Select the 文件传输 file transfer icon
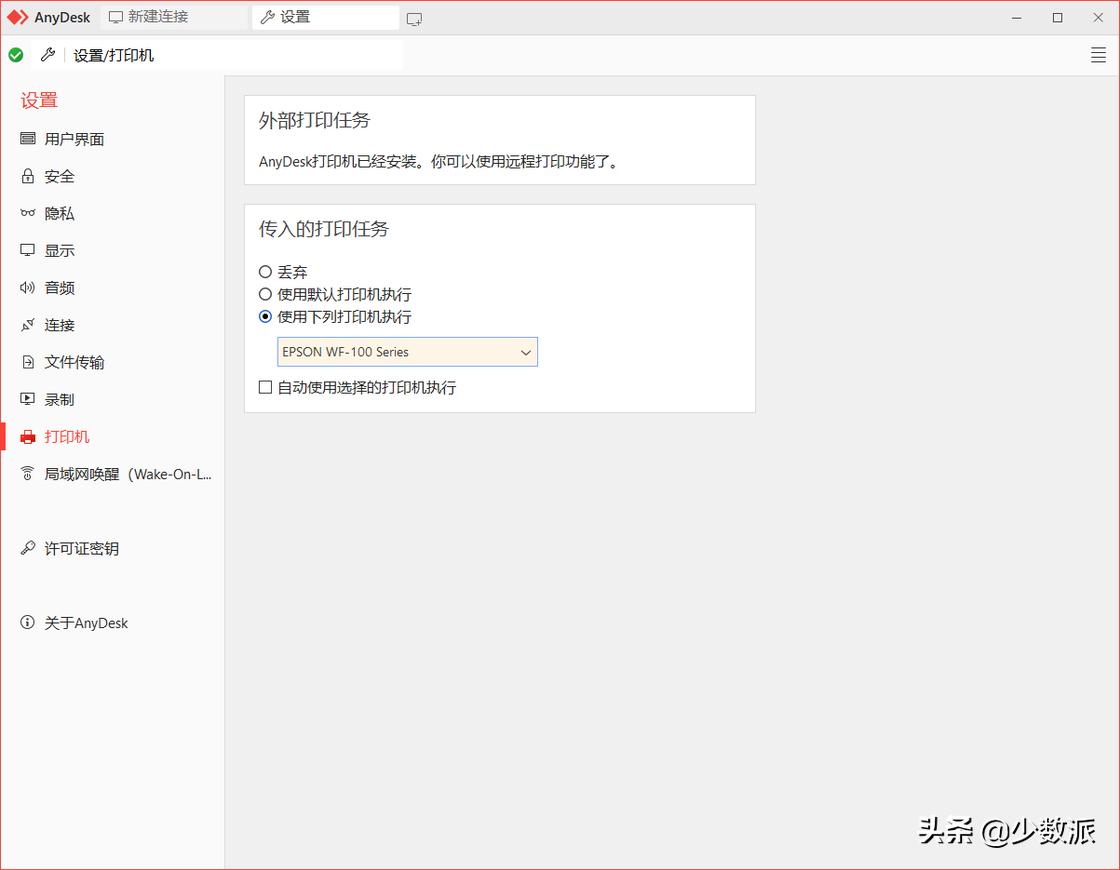The width and height of the screenshot is (1120, 870). coord(28,361)
